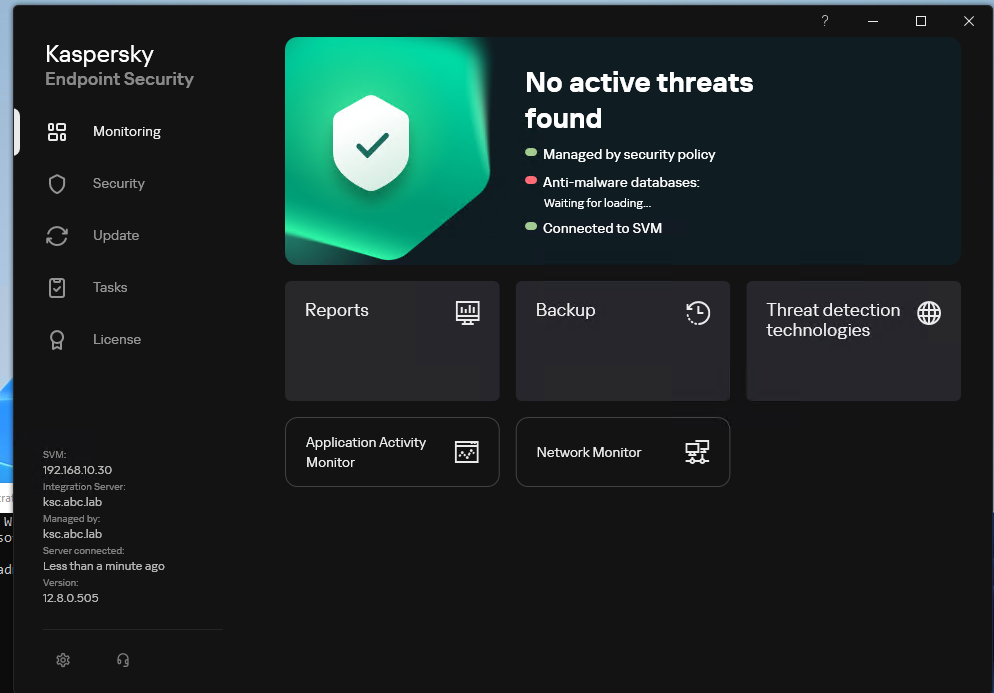Click the Tasks clipboard icon
The image size is (994, 693).
(x=57, y=288)
